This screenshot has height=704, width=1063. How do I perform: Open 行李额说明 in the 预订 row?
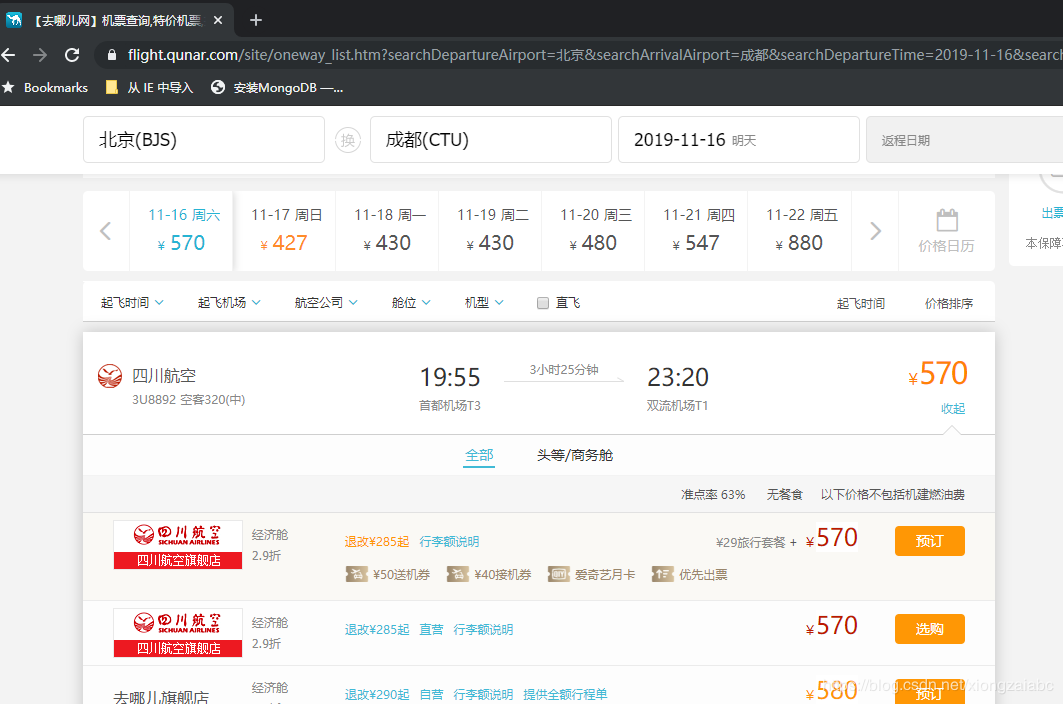(x=449, y=541)
